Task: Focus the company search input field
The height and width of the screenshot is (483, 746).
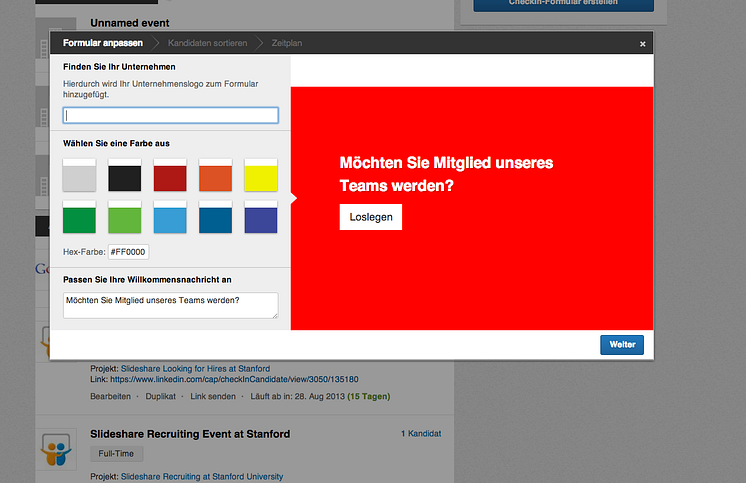Action: coord(170,115)
